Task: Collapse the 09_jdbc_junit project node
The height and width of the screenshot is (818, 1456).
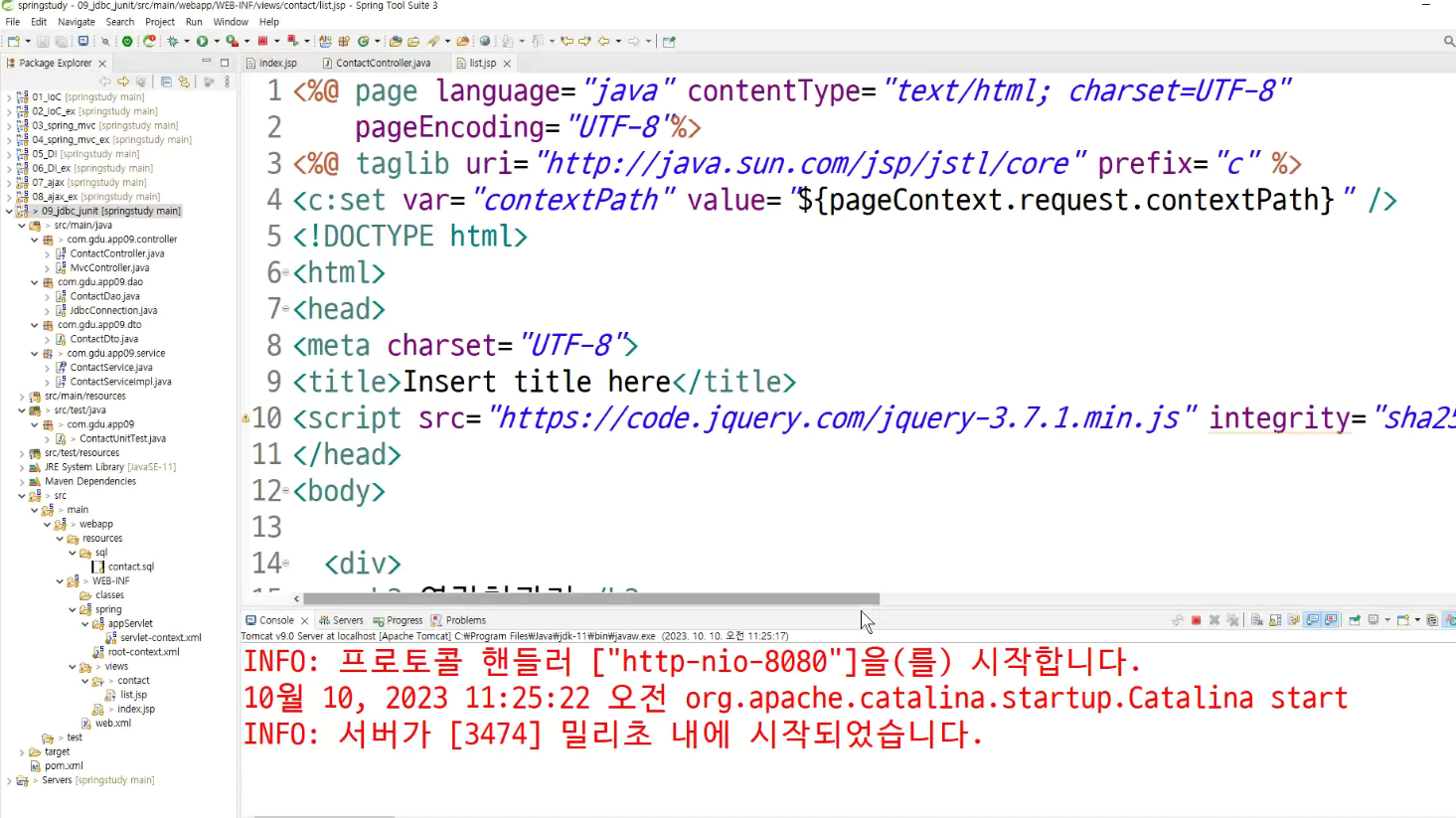Action: coord(9,211)
